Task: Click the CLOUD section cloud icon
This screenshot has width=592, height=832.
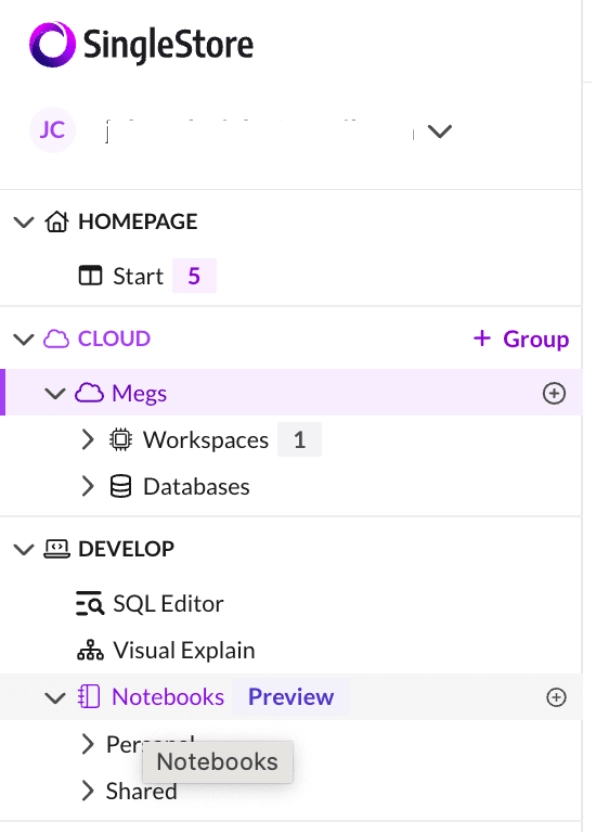Action: tap(56, 339)
